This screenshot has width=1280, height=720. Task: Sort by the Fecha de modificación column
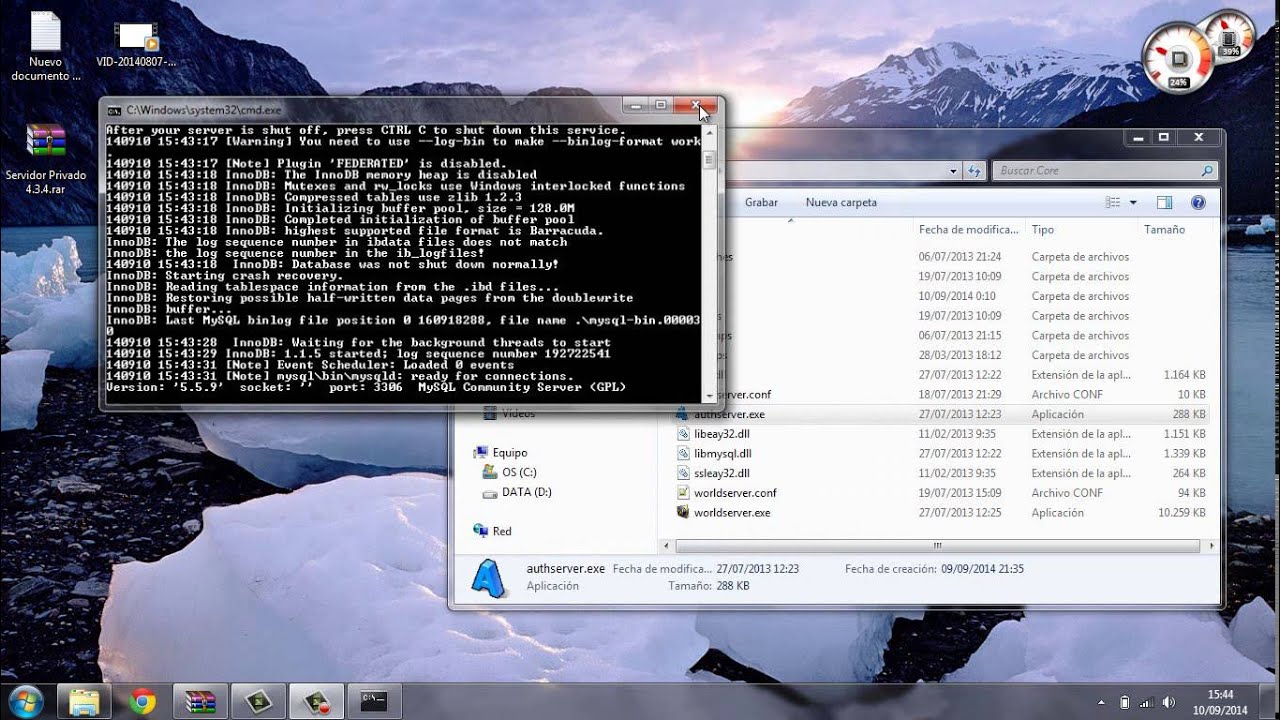[x=969, y=230]
